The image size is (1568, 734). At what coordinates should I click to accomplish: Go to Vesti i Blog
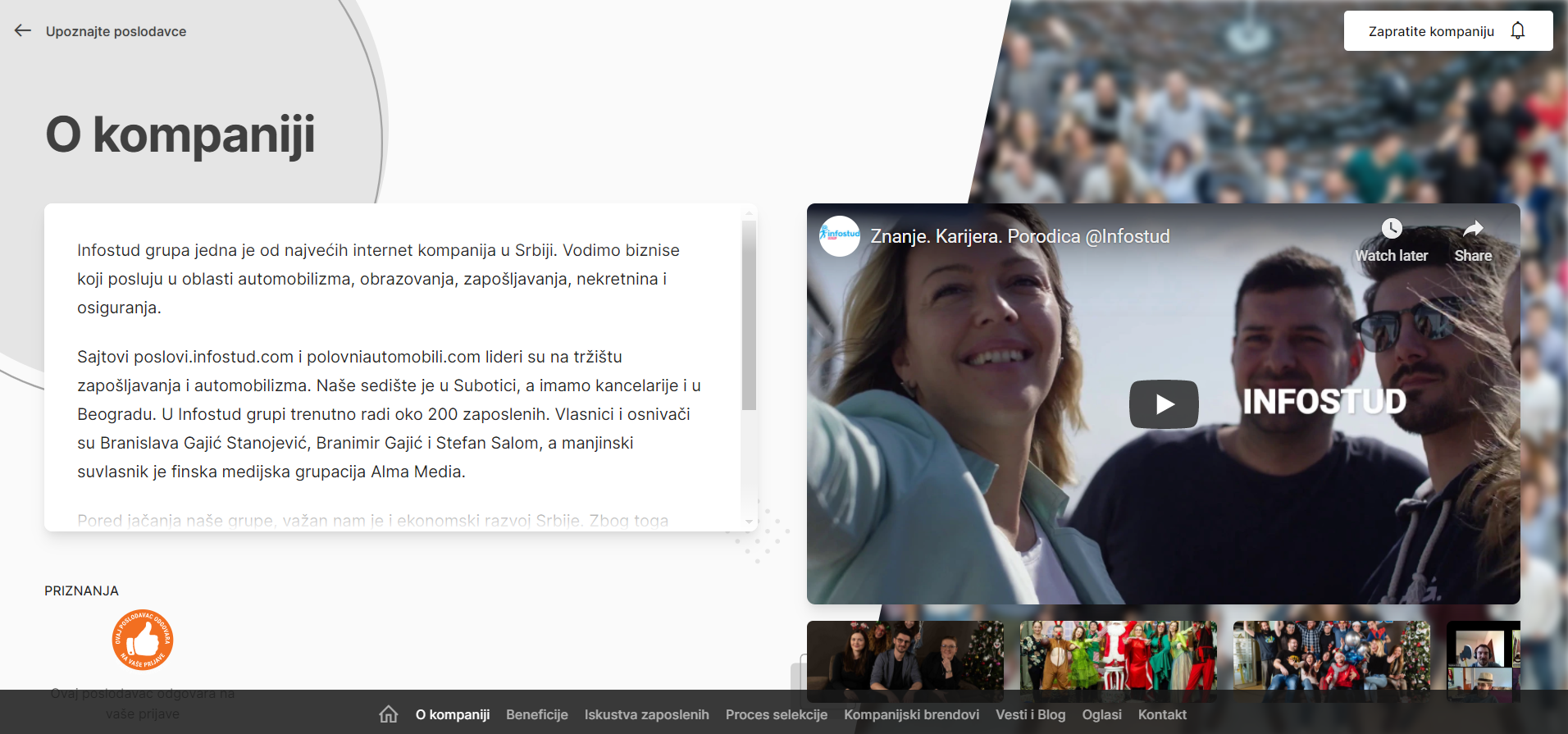tap(1030, 714)
